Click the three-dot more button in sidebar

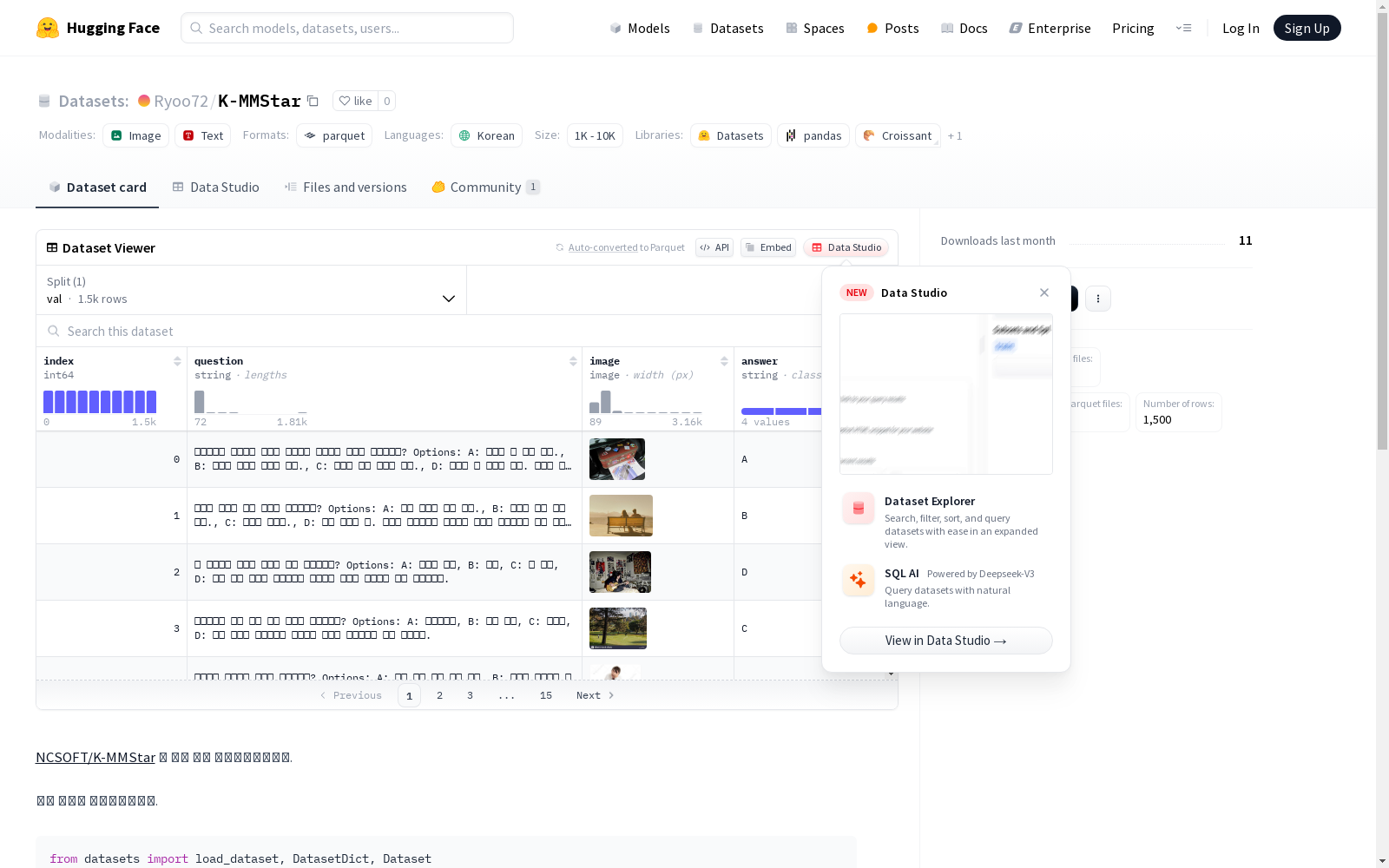(1098, 299)
